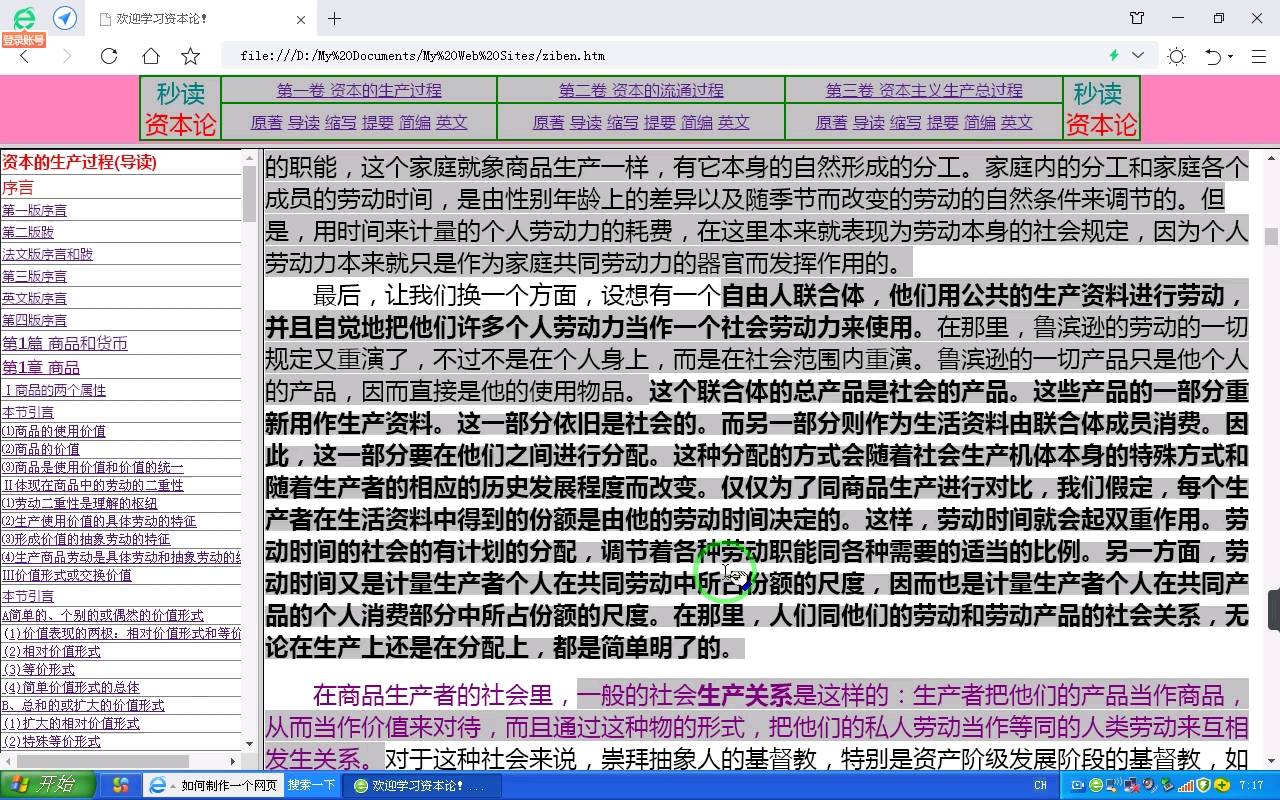Open 法文版序言和跋 in the sidebar
Image resolution: width=1280 pixels, height=800 pixels.
point(47,254)
